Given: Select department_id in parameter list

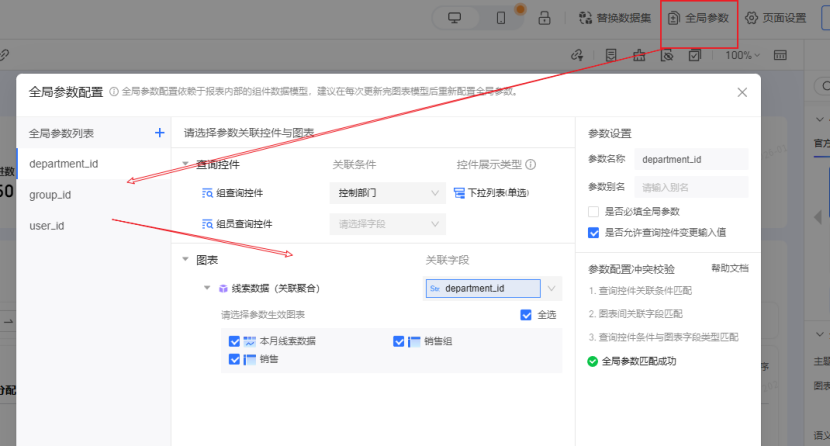Looking at the screenshot, I should 94,163.
